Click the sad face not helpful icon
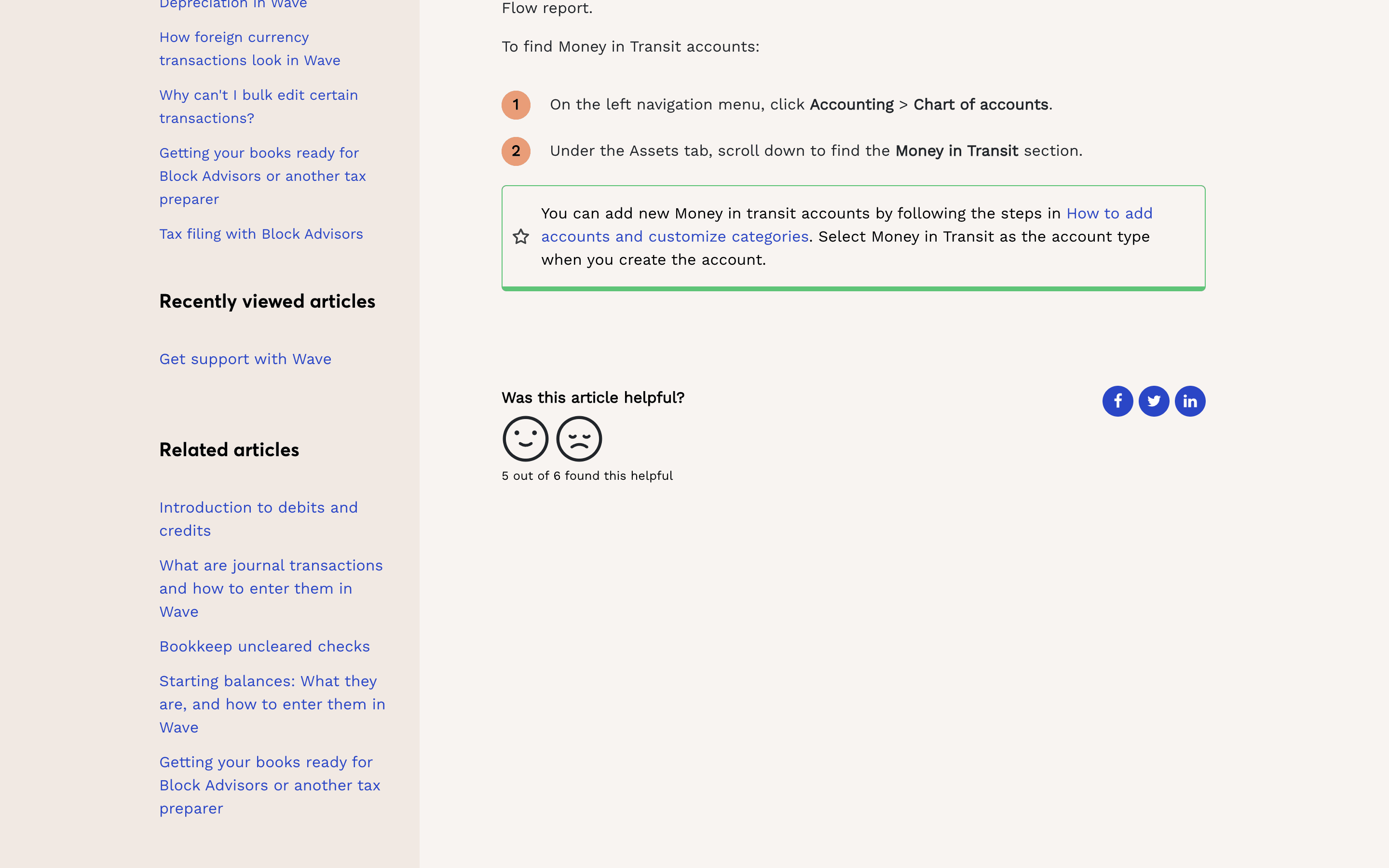This screenshot has width=1389, height=868. coord(579,439)
